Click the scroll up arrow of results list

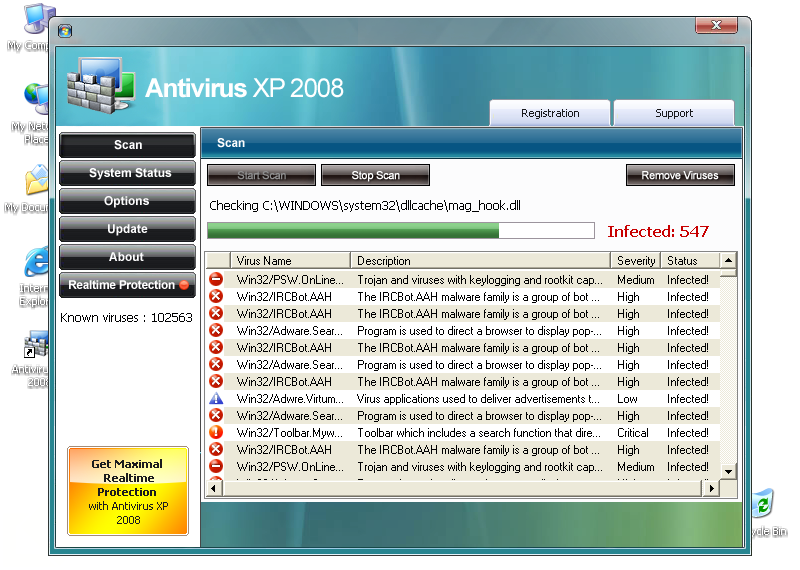click(729, 260)
